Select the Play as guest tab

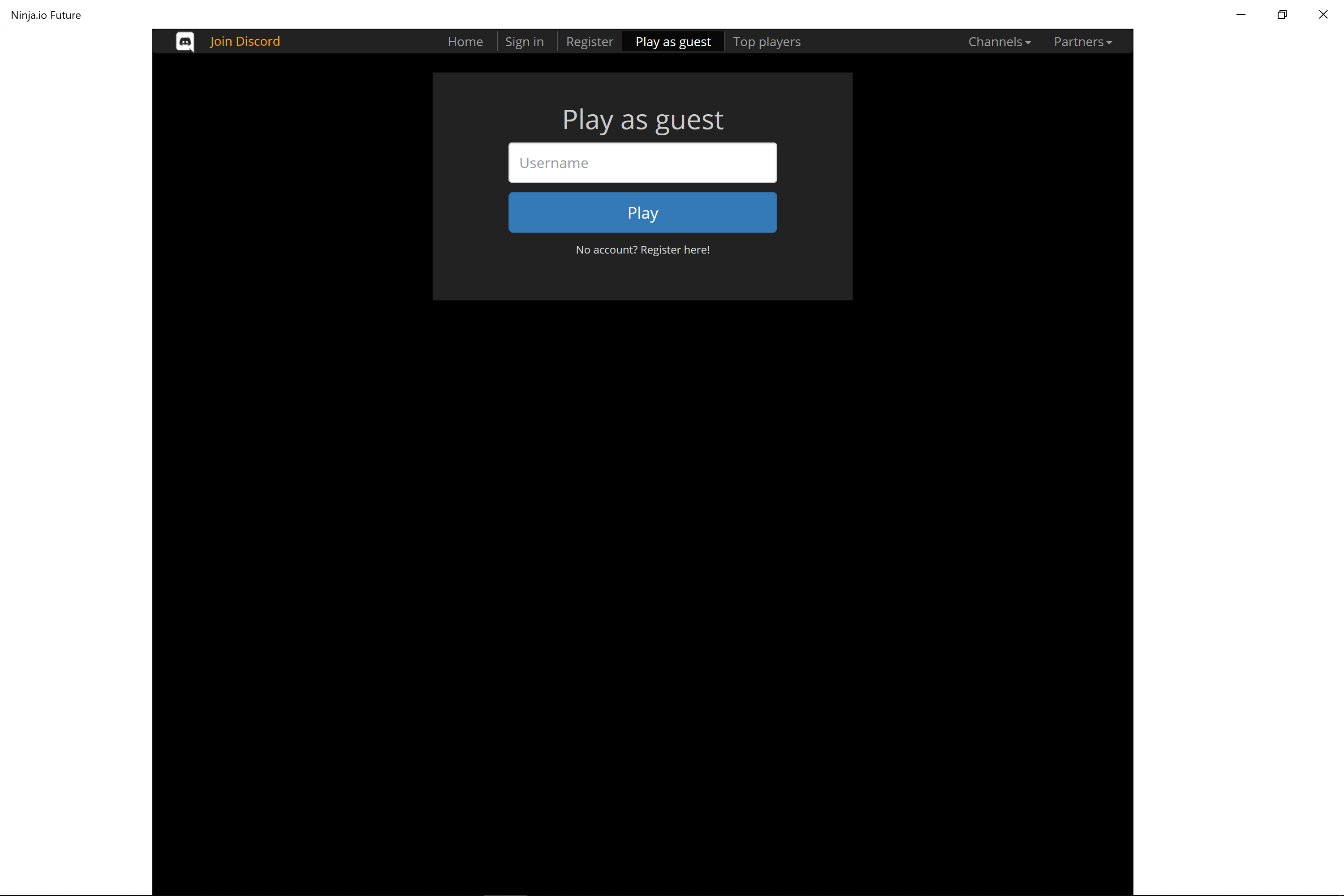coord(673,42)
